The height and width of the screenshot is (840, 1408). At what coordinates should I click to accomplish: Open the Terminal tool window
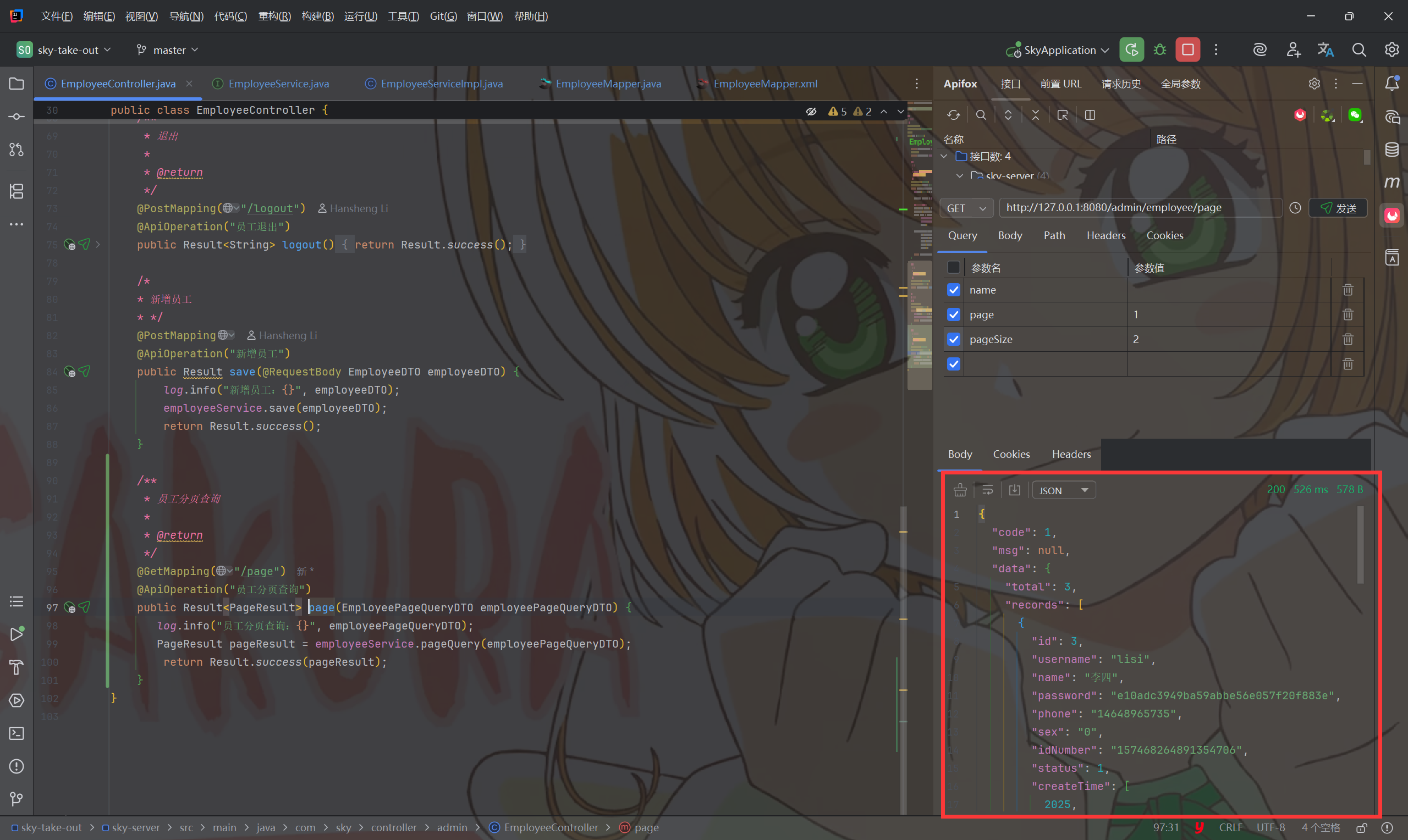click(16, 733)
